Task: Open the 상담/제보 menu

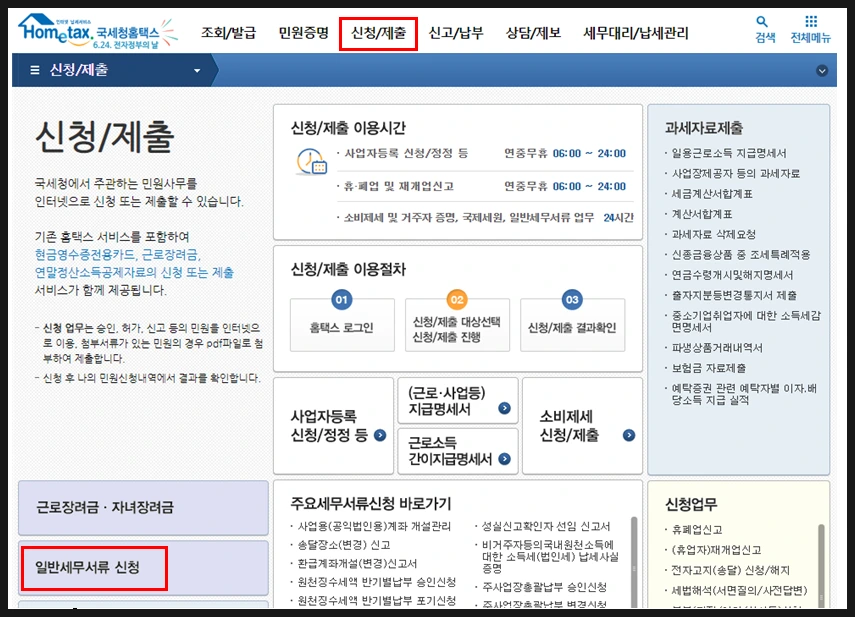Action: [536, 32]
